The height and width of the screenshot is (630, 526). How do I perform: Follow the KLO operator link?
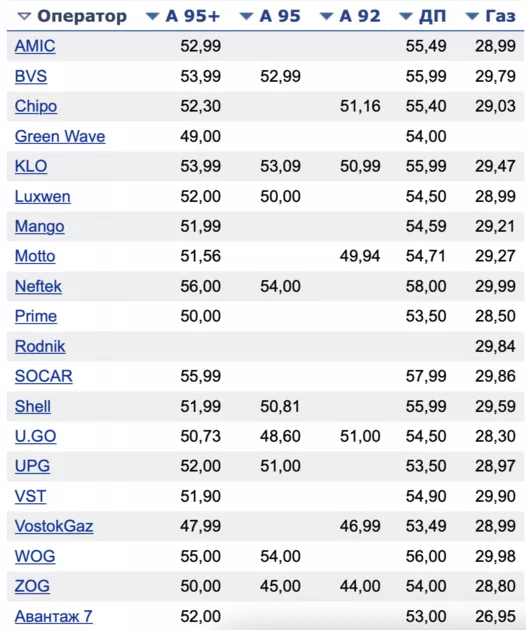(31, 166)
